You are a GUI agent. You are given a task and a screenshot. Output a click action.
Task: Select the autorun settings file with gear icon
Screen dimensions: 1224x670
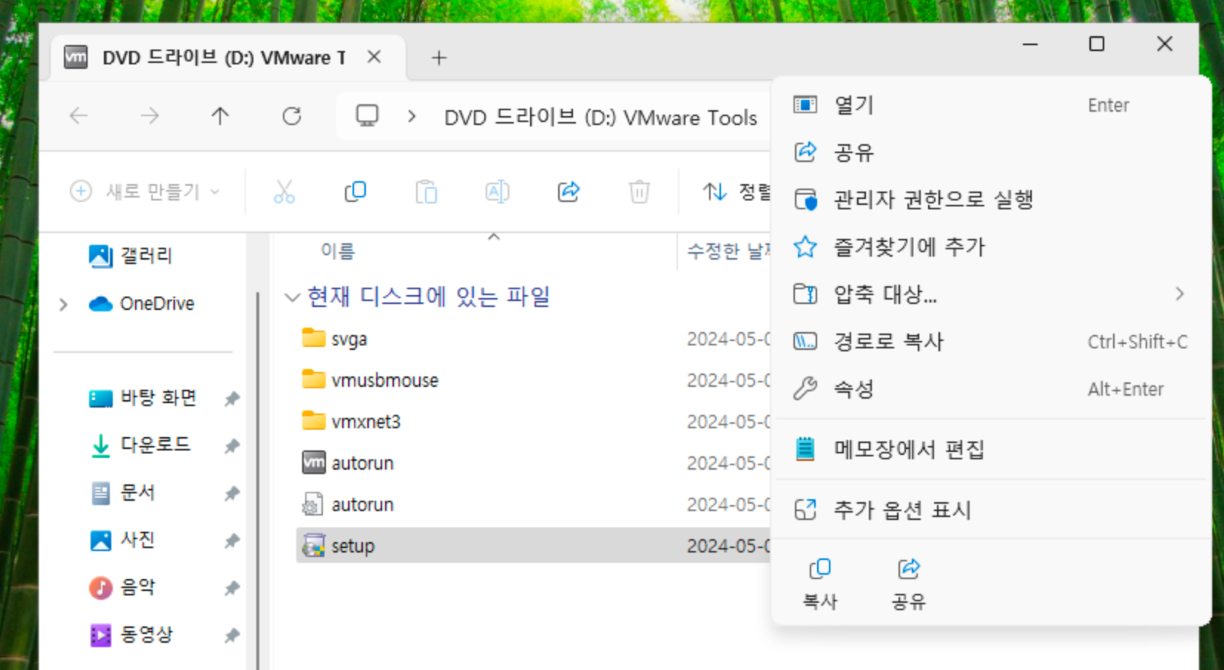pos(535,505)
